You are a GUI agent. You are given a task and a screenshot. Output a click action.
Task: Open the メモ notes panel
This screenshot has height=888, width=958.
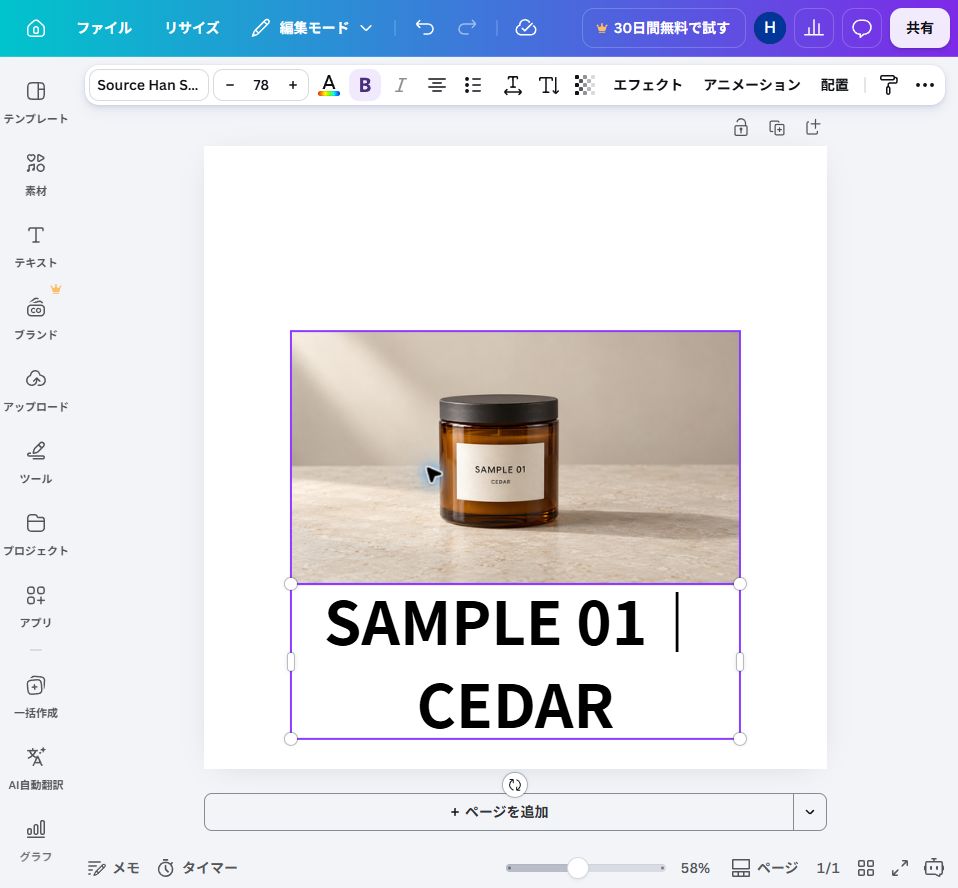(x=114, y=868)
